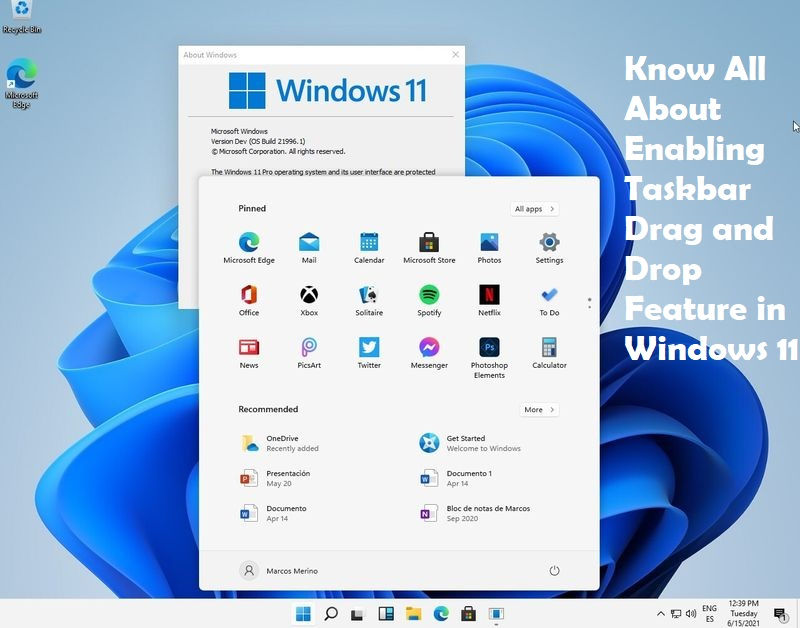Show More recommended items
The width and height of the screenshot is (800, 628).
(539, 410)
